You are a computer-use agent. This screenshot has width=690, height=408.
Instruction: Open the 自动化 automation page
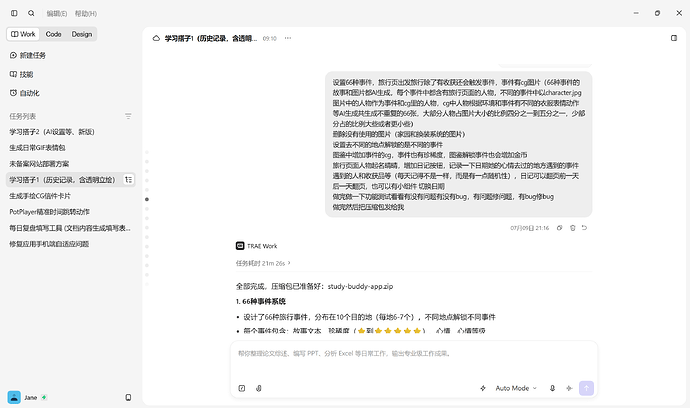point(25,93)
